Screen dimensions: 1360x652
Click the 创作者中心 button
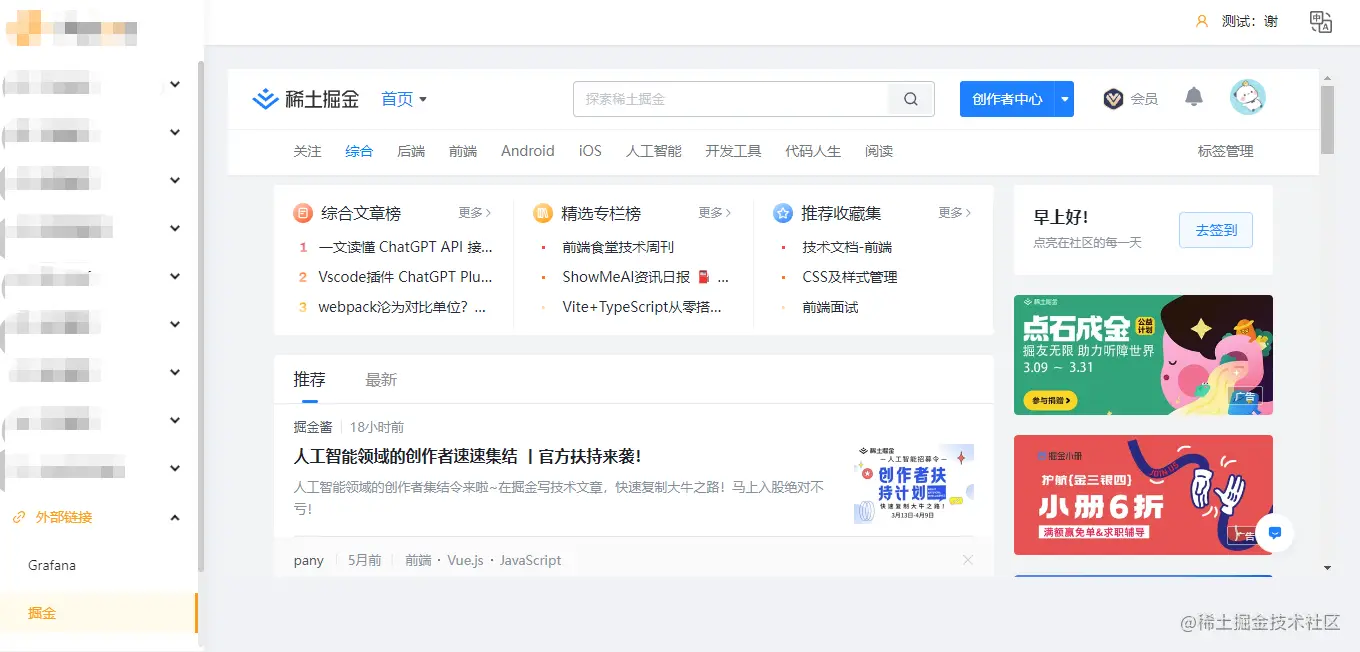click(x=1007, y=99)
